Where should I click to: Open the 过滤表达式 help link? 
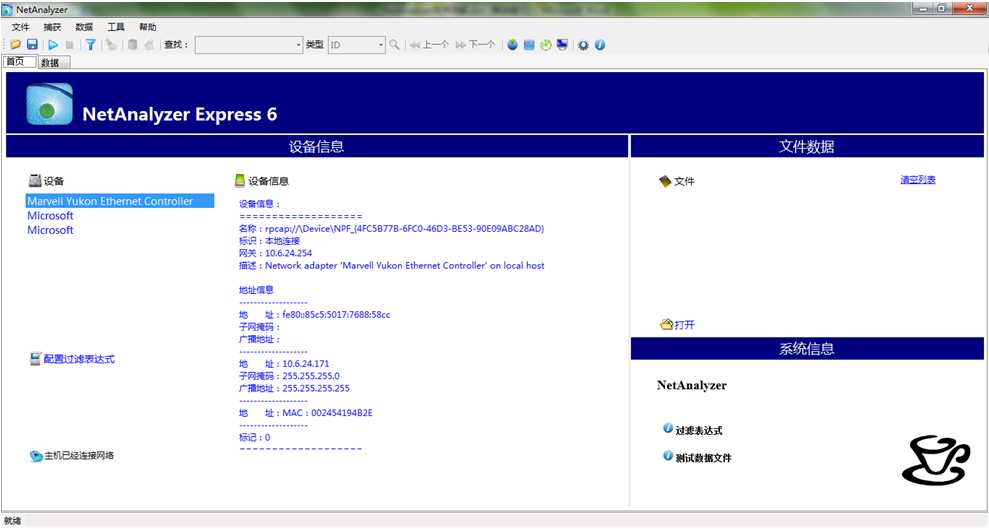[699, 431]
